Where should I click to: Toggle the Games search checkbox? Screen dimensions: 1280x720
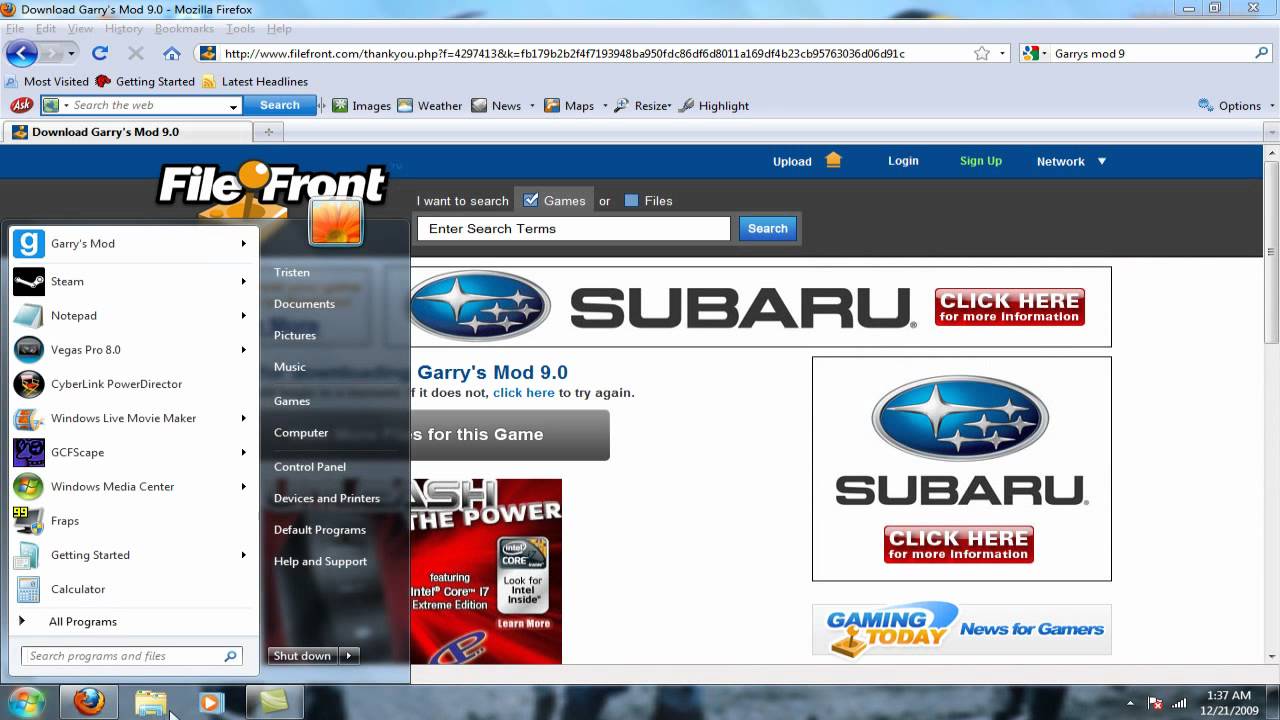tap(531, 200)
